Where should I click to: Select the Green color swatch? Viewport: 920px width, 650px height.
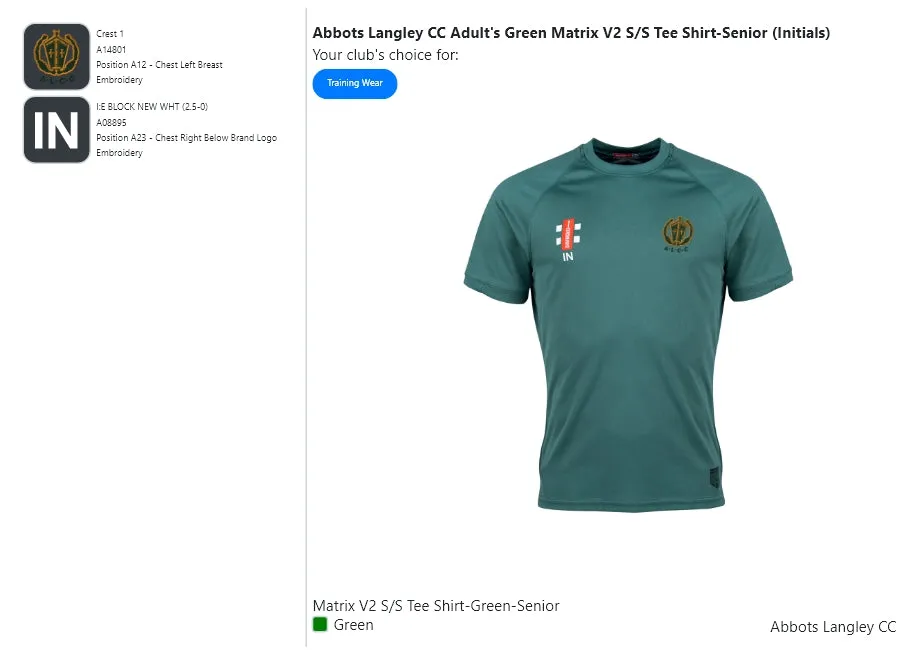320,625
